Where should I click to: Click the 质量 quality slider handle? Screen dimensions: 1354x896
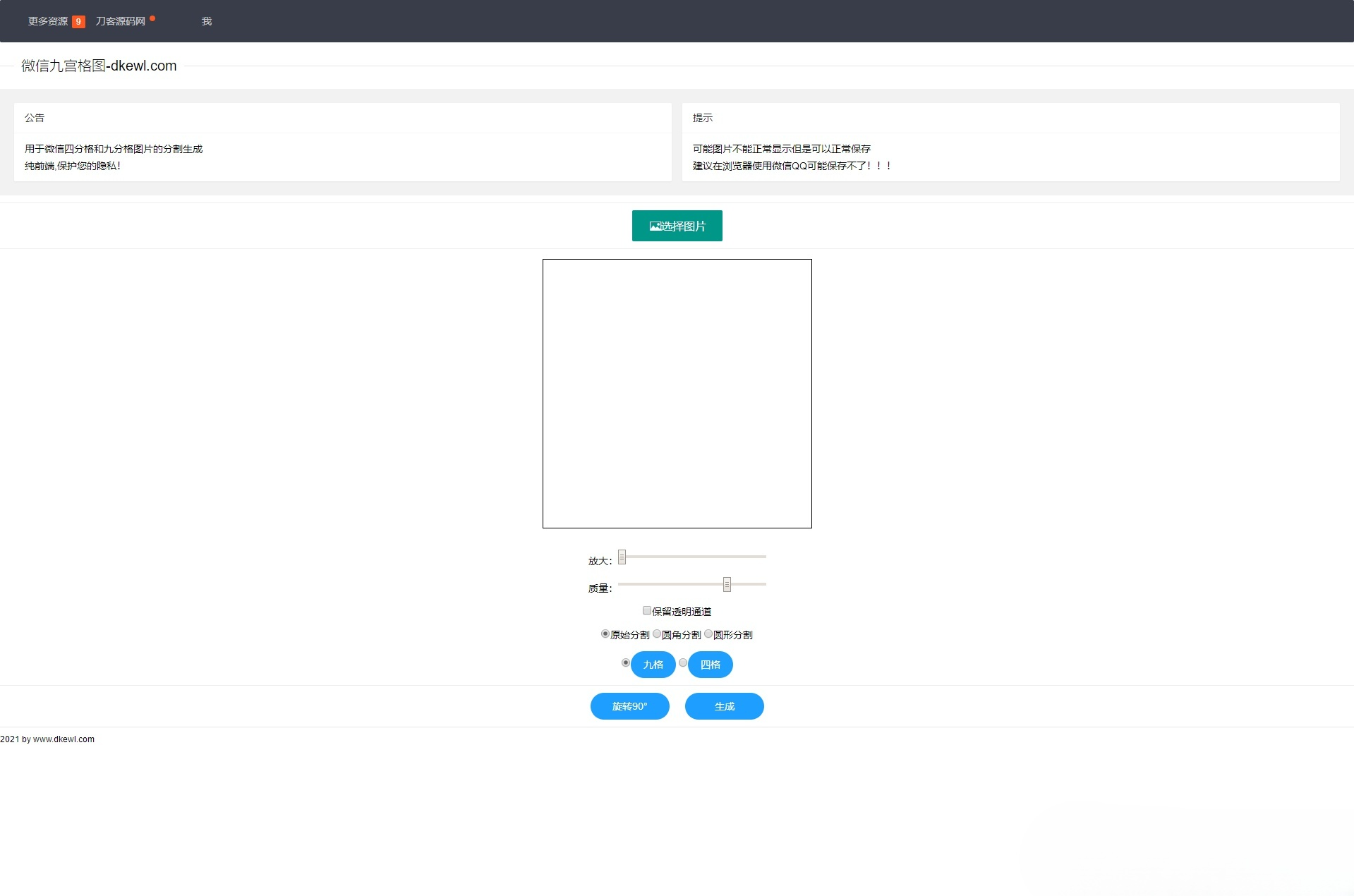[726, 584]
